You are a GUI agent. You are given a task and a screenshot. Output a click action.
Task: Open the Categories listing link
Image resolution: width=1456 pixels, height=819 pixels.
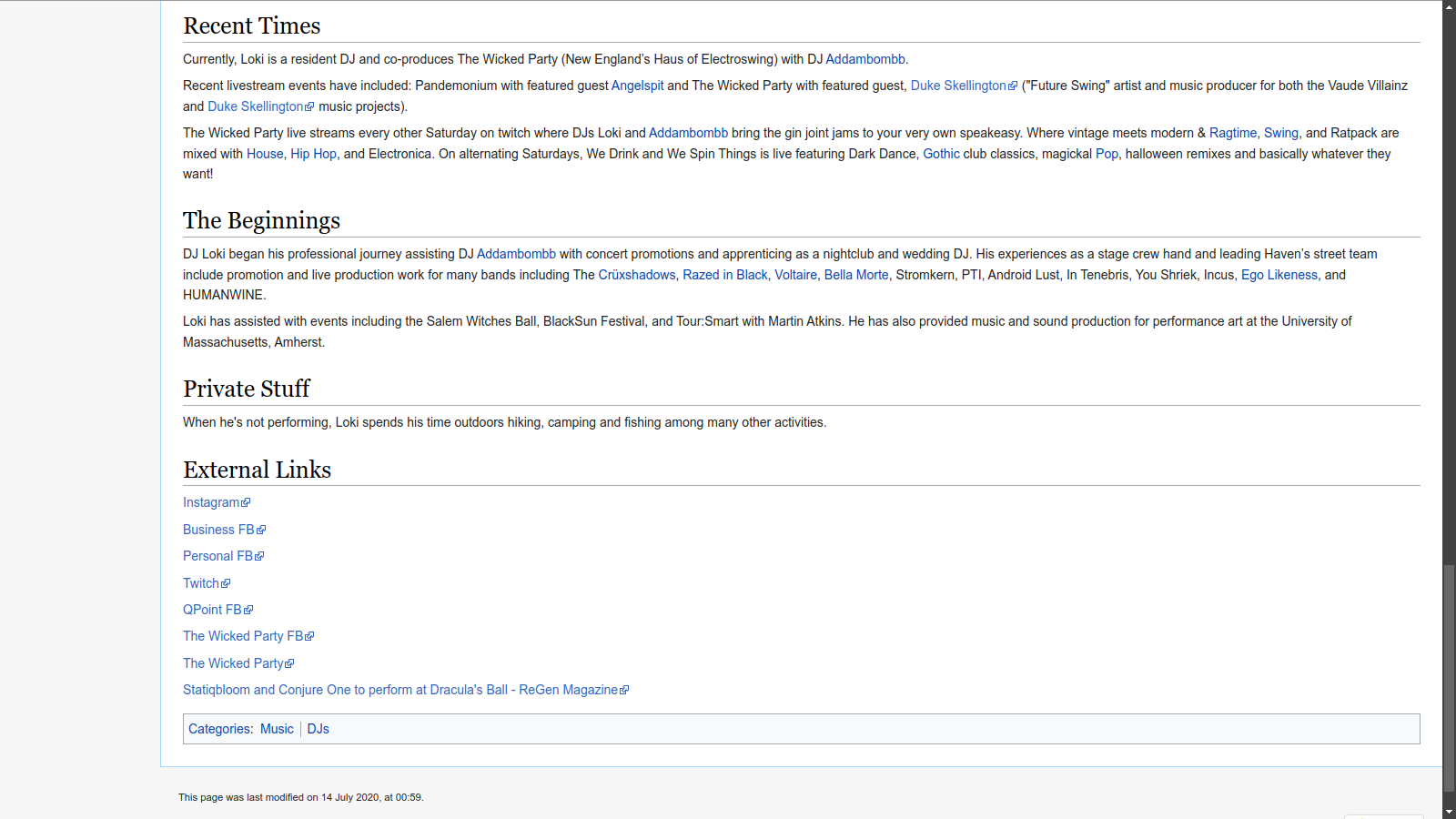pyautogui.click(x=219, y=729)
